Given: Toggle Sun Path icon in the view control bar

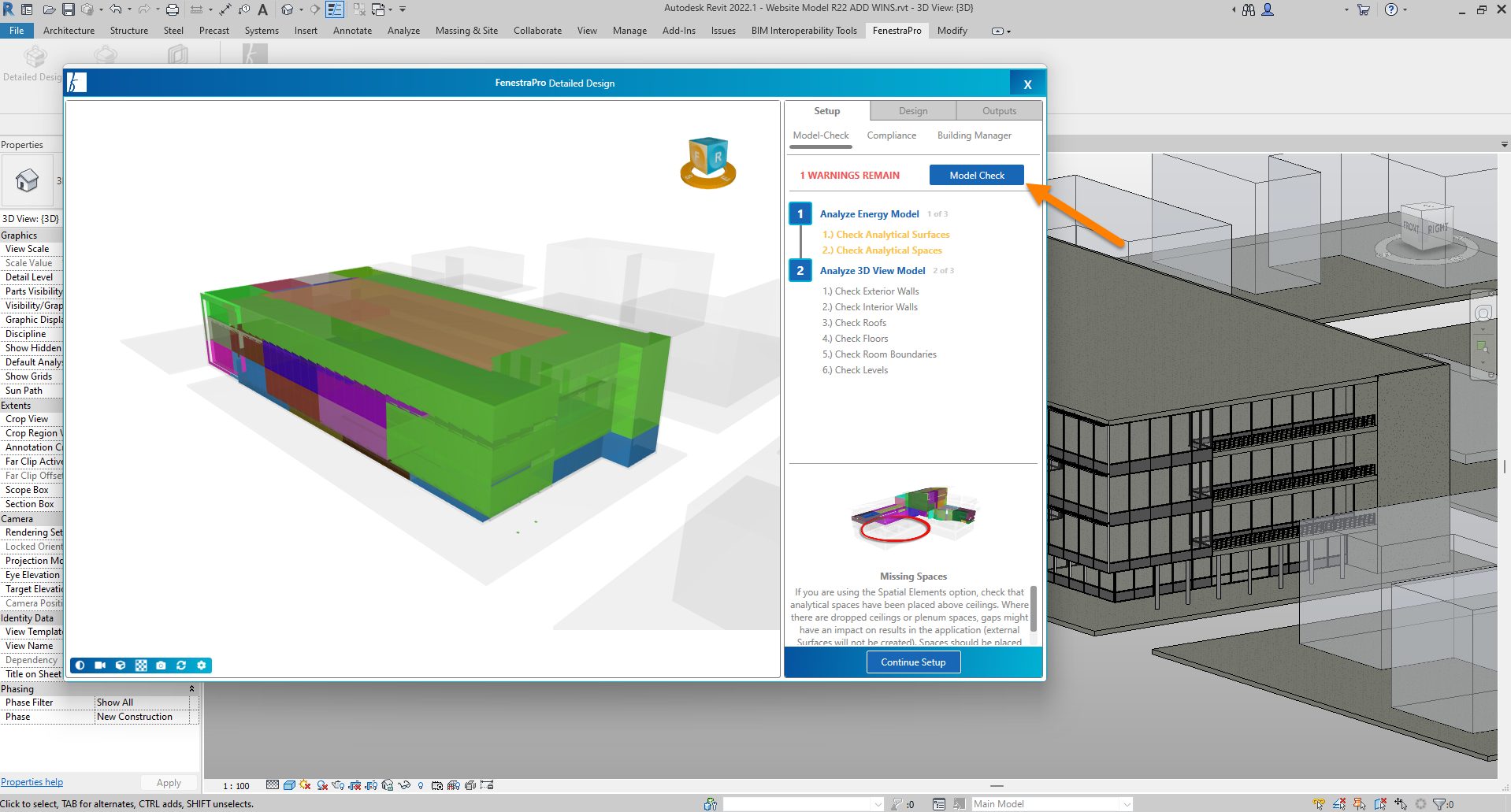Looking at the screenshot, I should (306, 785).
